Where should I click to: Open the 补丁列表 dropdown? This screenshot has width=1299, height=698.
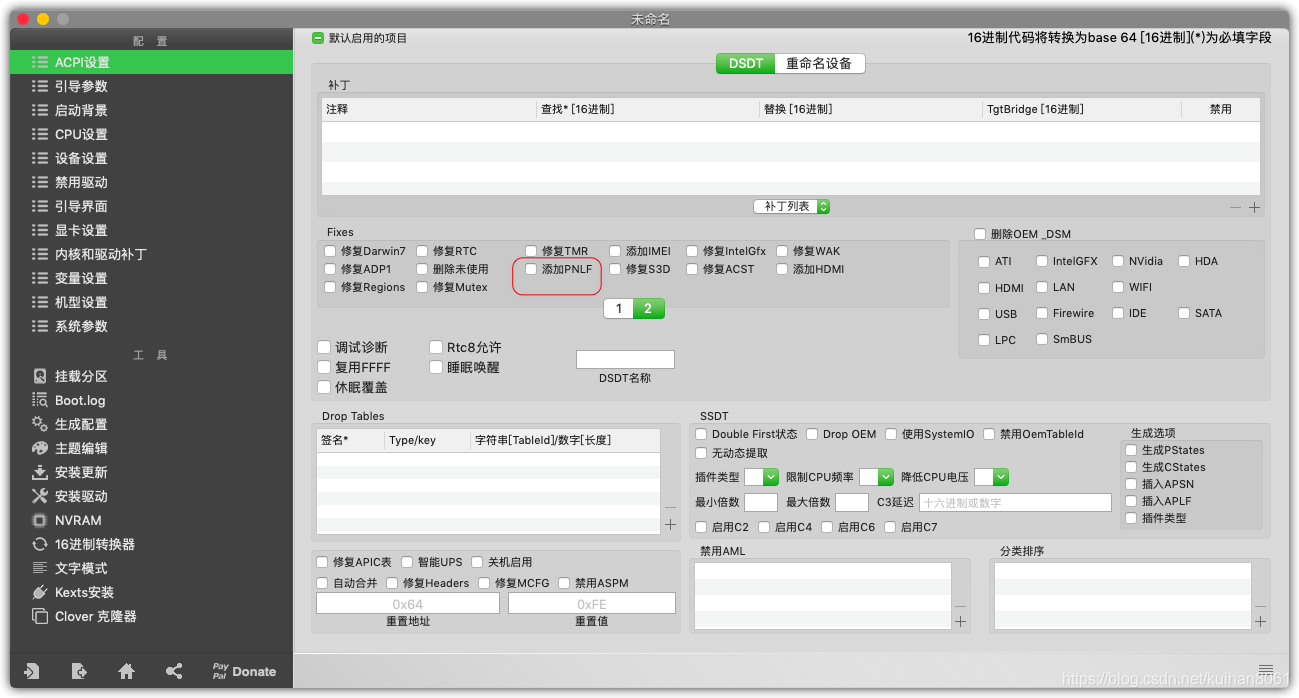pos(792,206)
